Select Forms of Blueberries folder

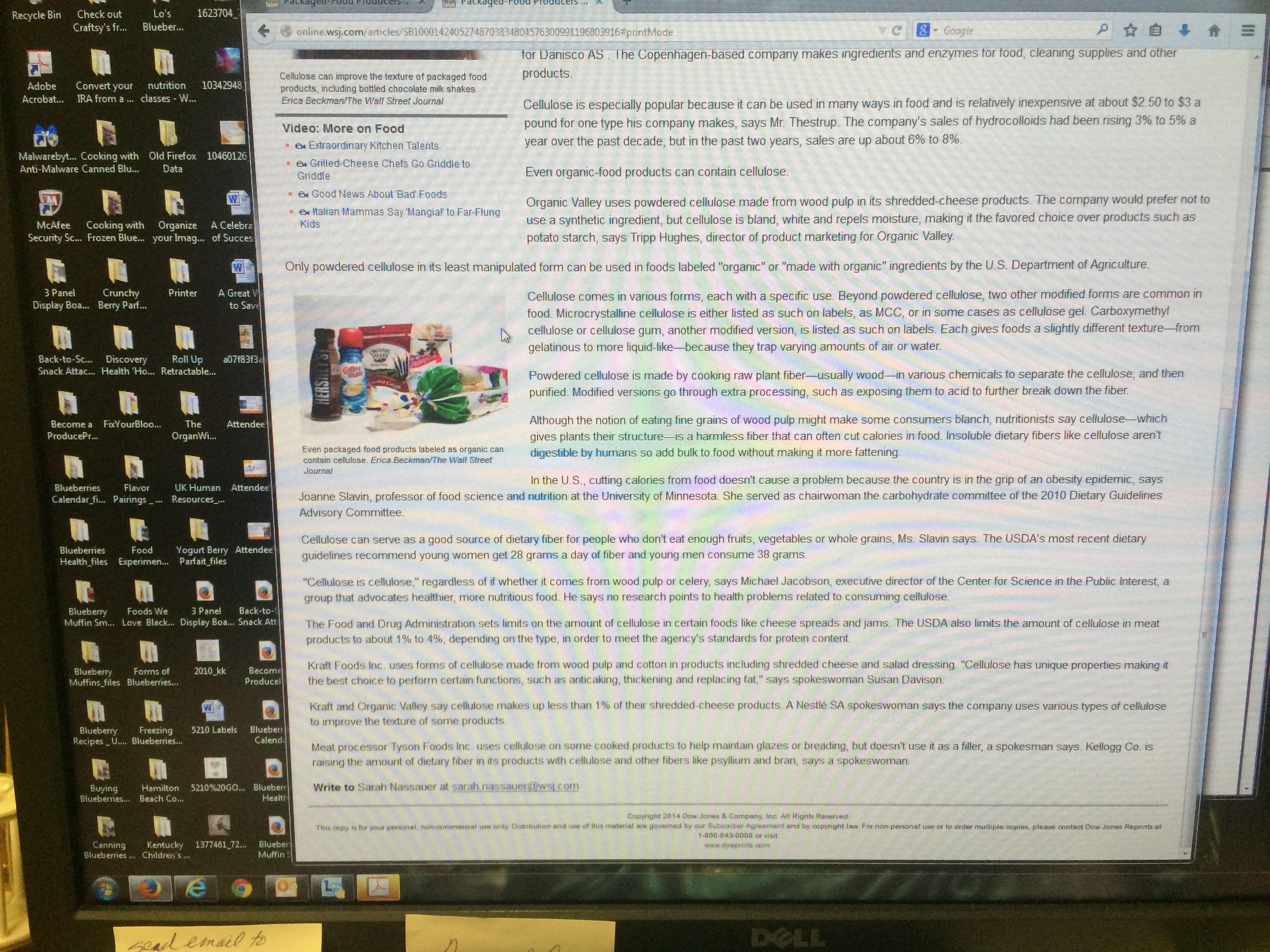[x=152, y=663]
